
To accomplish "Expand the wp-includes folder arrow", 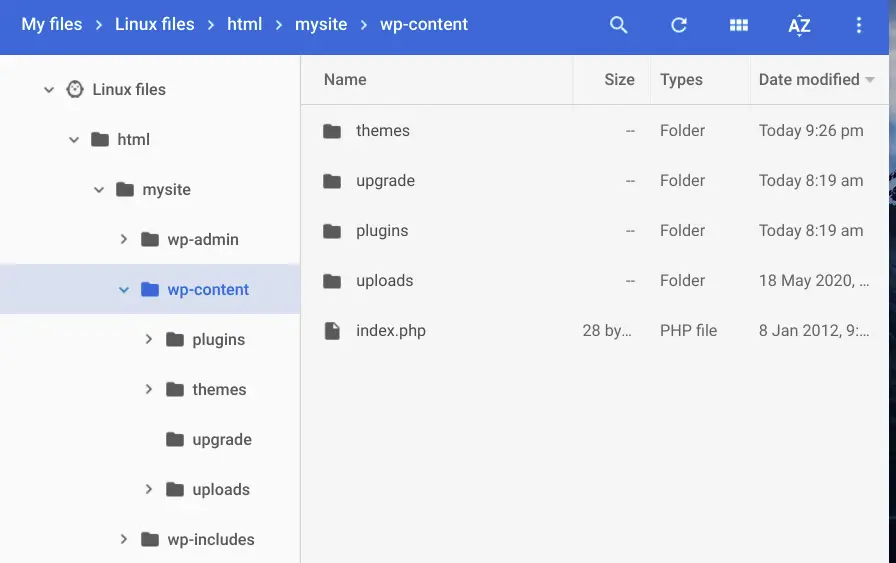I will 124,539.
